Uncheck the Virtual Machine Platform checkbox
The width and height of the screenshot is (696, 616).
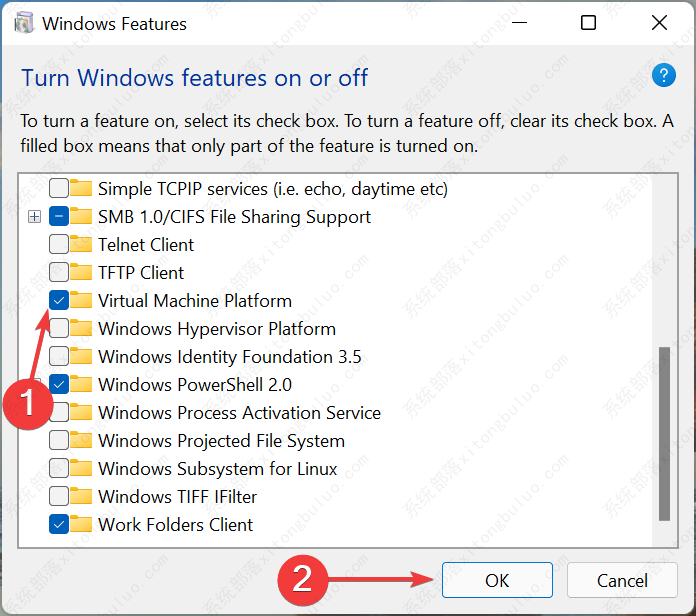click(59, 301)
